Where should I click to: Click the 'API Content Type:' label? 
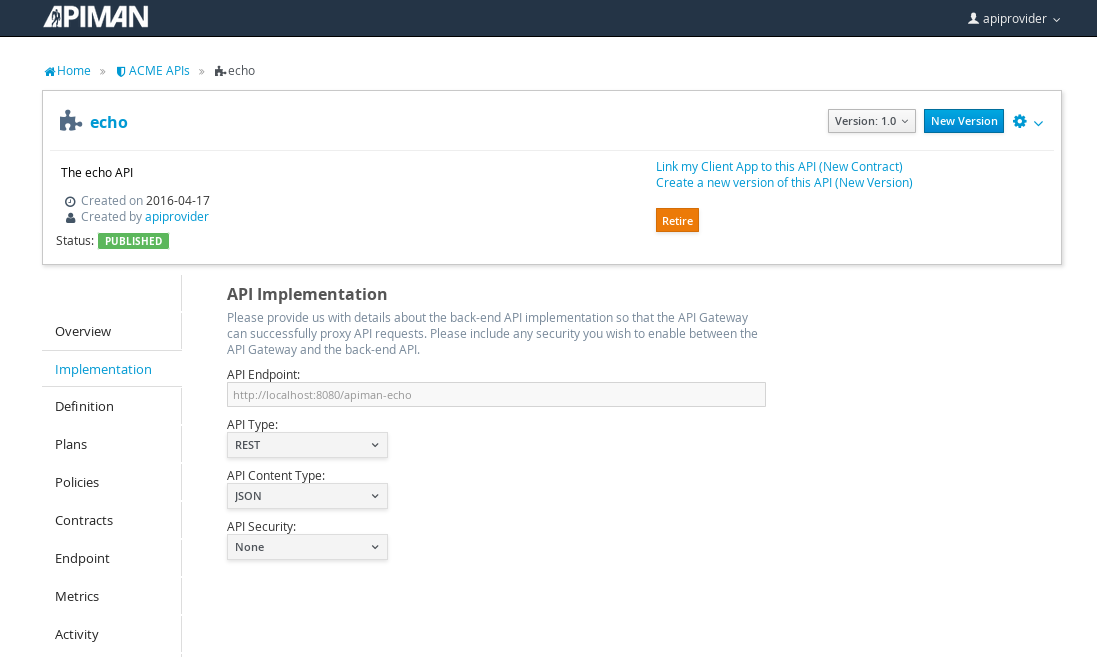click(x=276, y=476)
